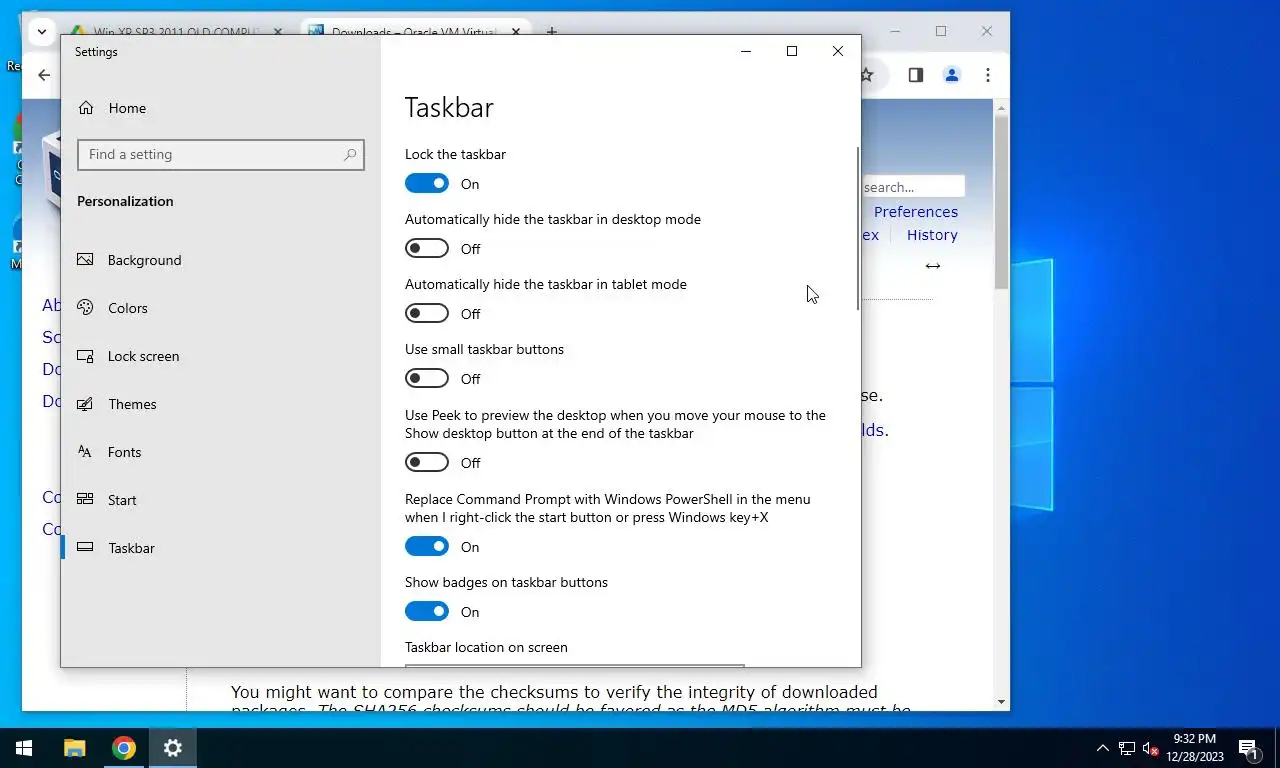The width and height of the screenshot is (1280, 768).
Task: Click the Settings window vertical scrollbar
Action: click(x=857, y=229)
